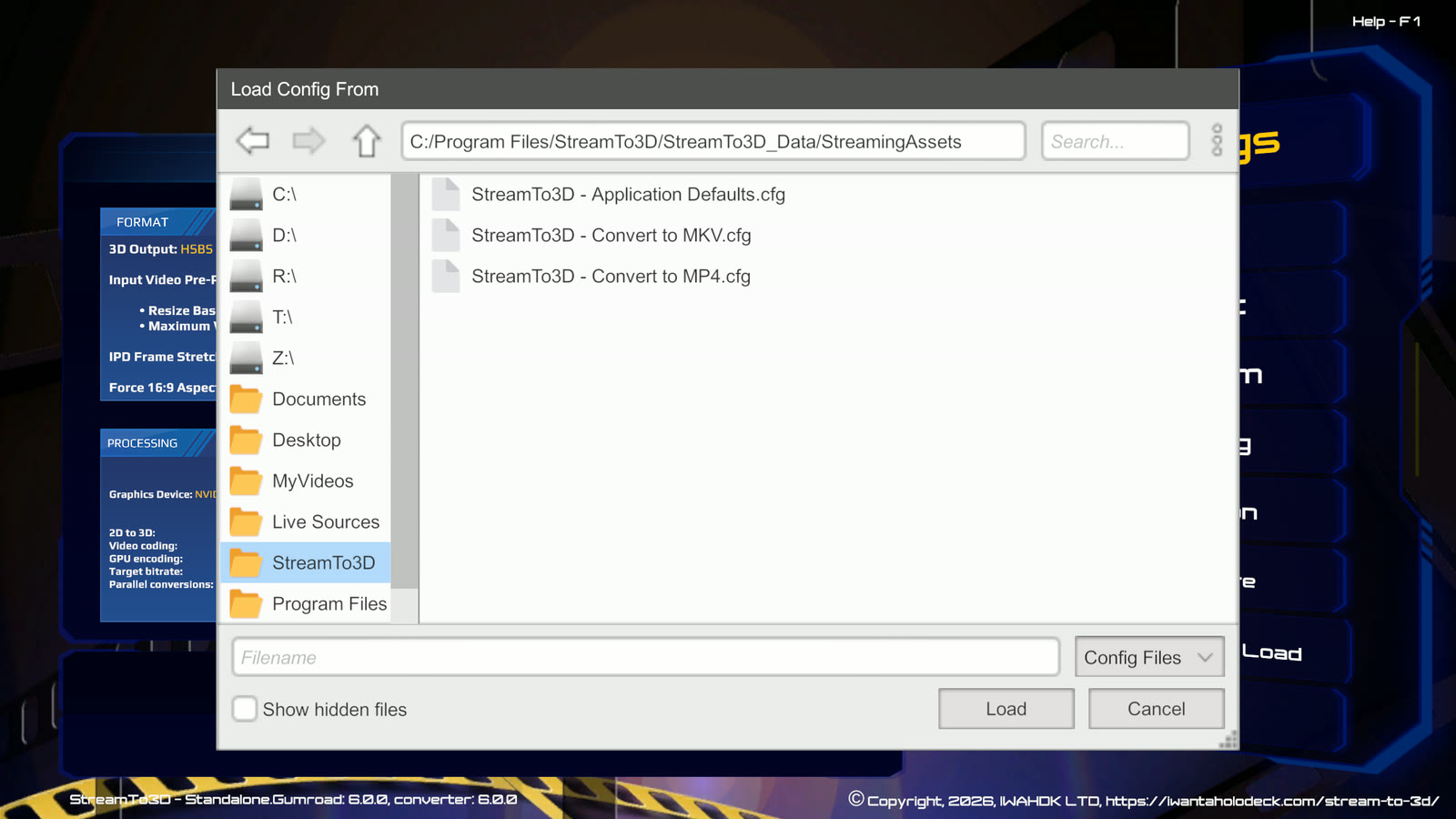Click the Load button
This screenshot has height=819, width=1456.
(1006, 709)
